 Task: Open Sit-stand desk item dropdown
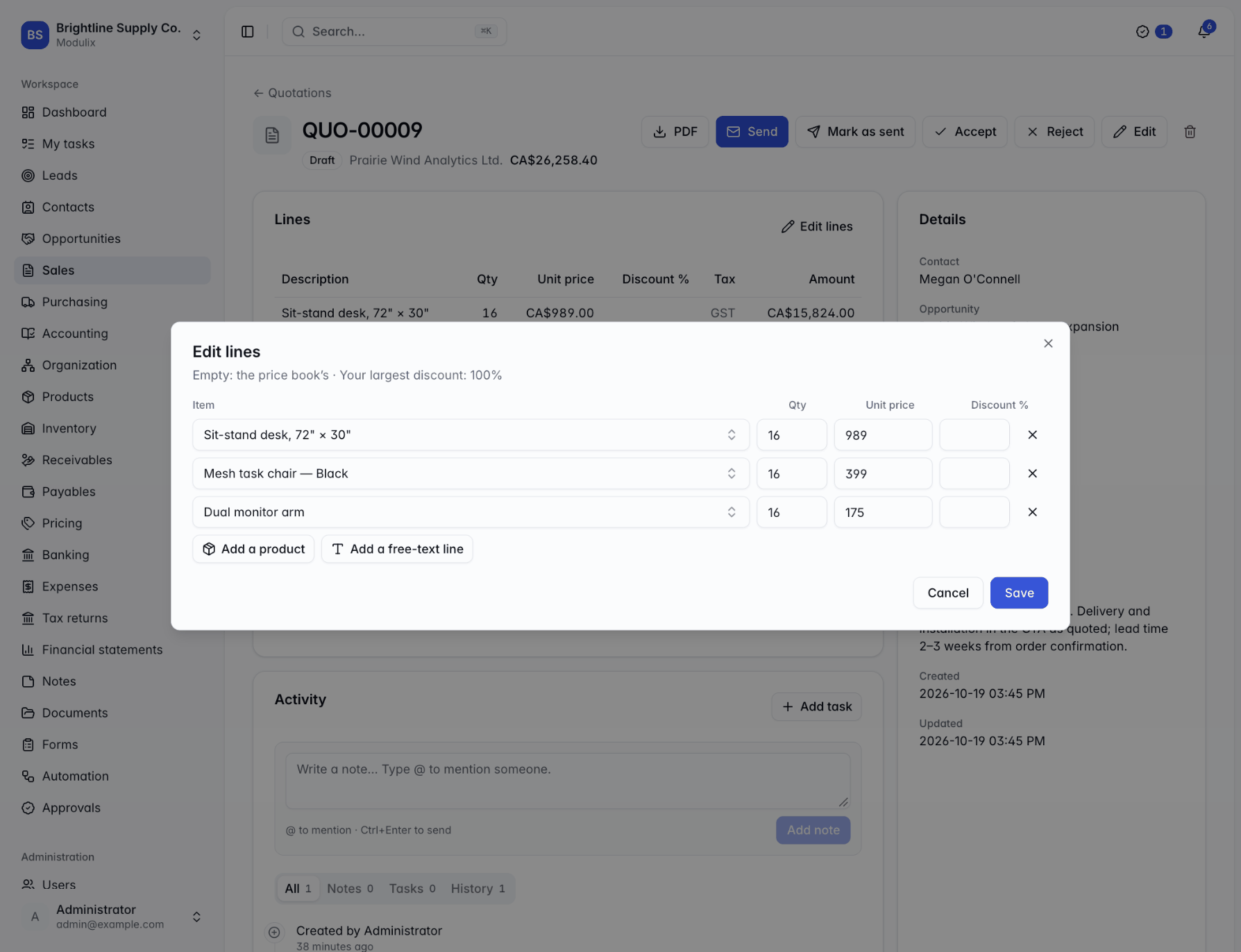(471, 435)
